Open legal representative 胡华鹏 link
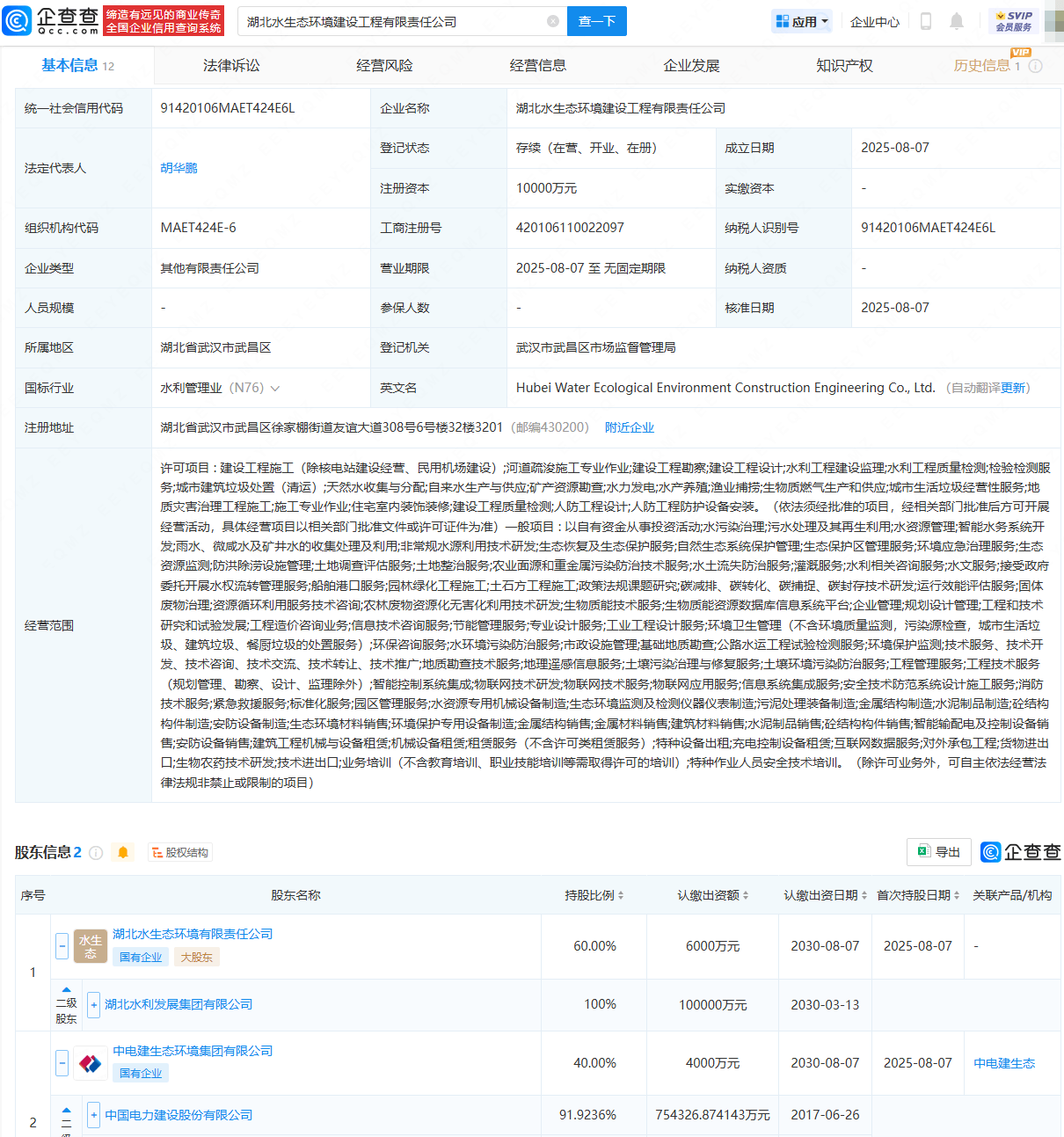 pos(179,168)
